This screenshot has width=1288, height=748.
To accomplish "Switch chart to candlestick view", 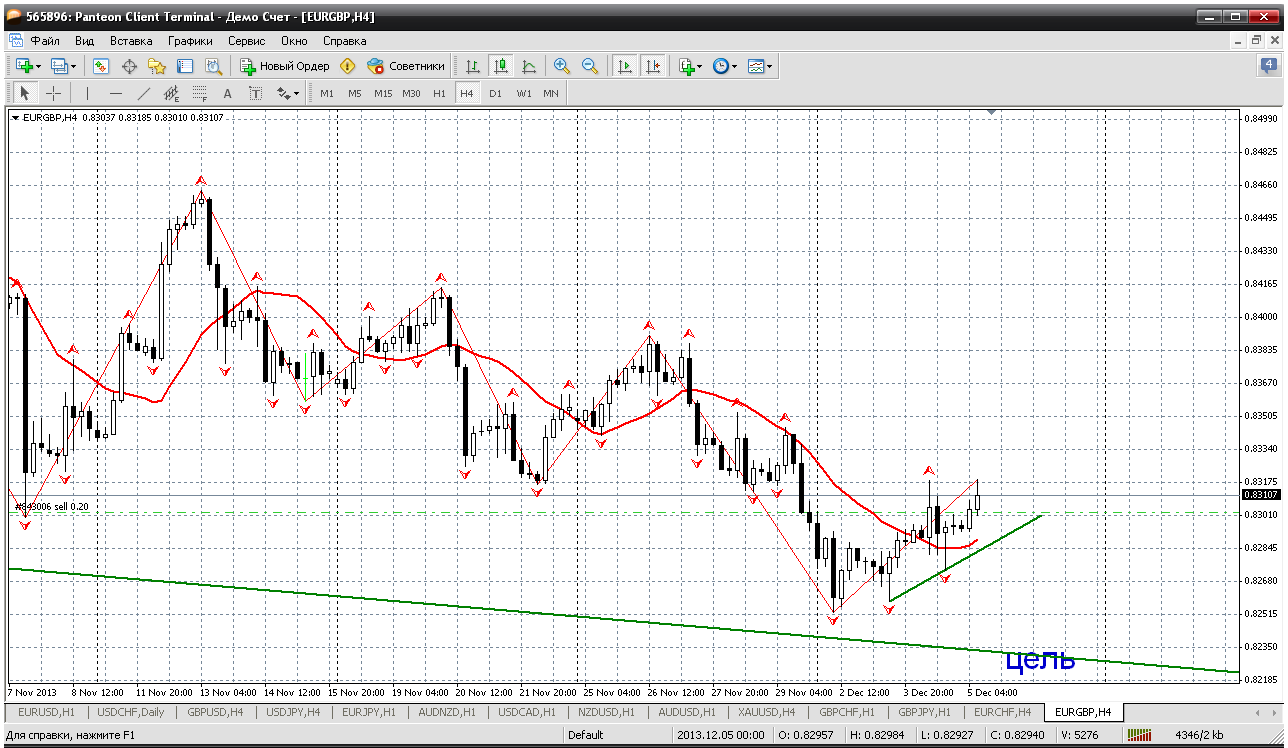I will [x=501, y=66].
